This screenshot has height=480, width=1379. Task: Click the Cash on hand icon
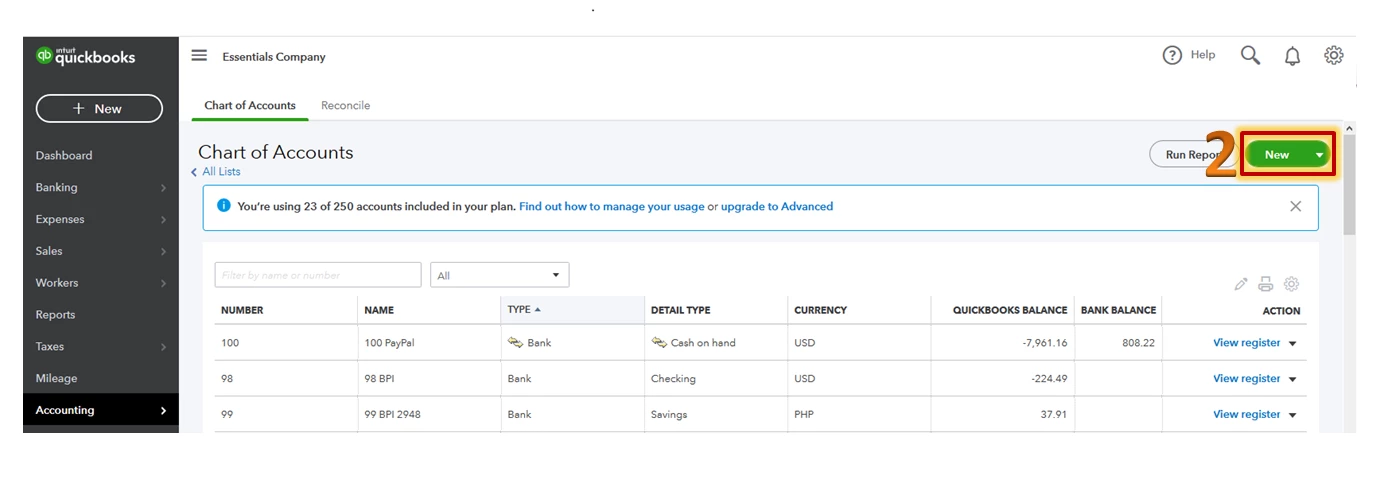click(659, 342)
